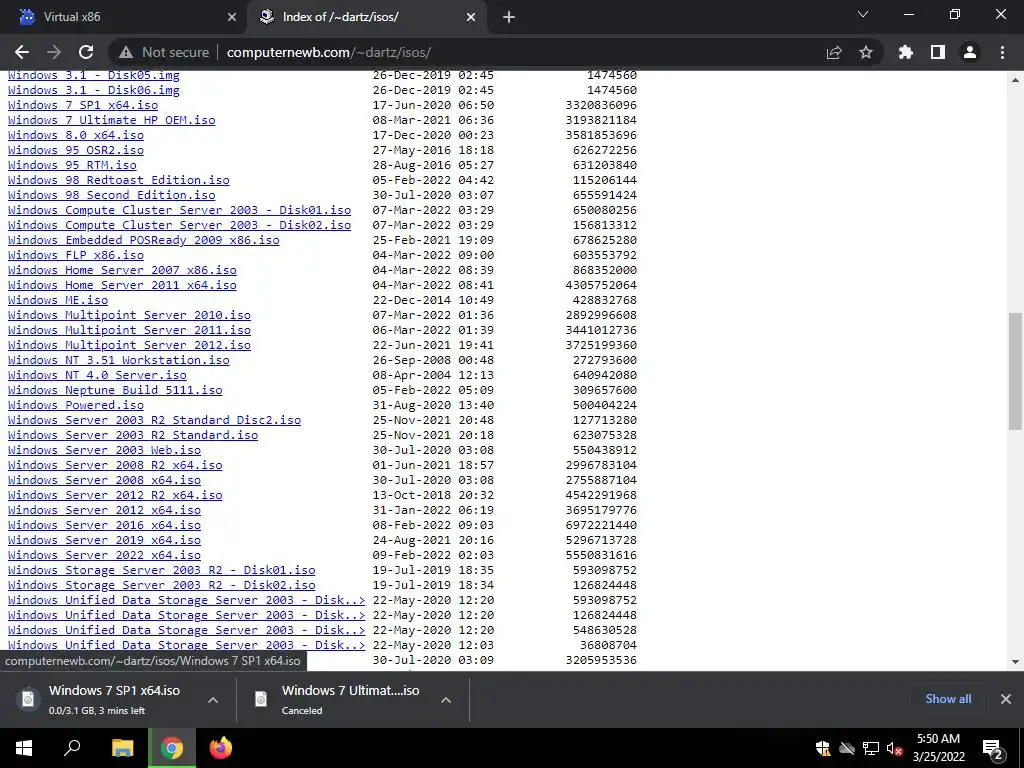Open a new tab with the plus button
The width and height of the screenshot is (1024, 768).
pos(509,17)
